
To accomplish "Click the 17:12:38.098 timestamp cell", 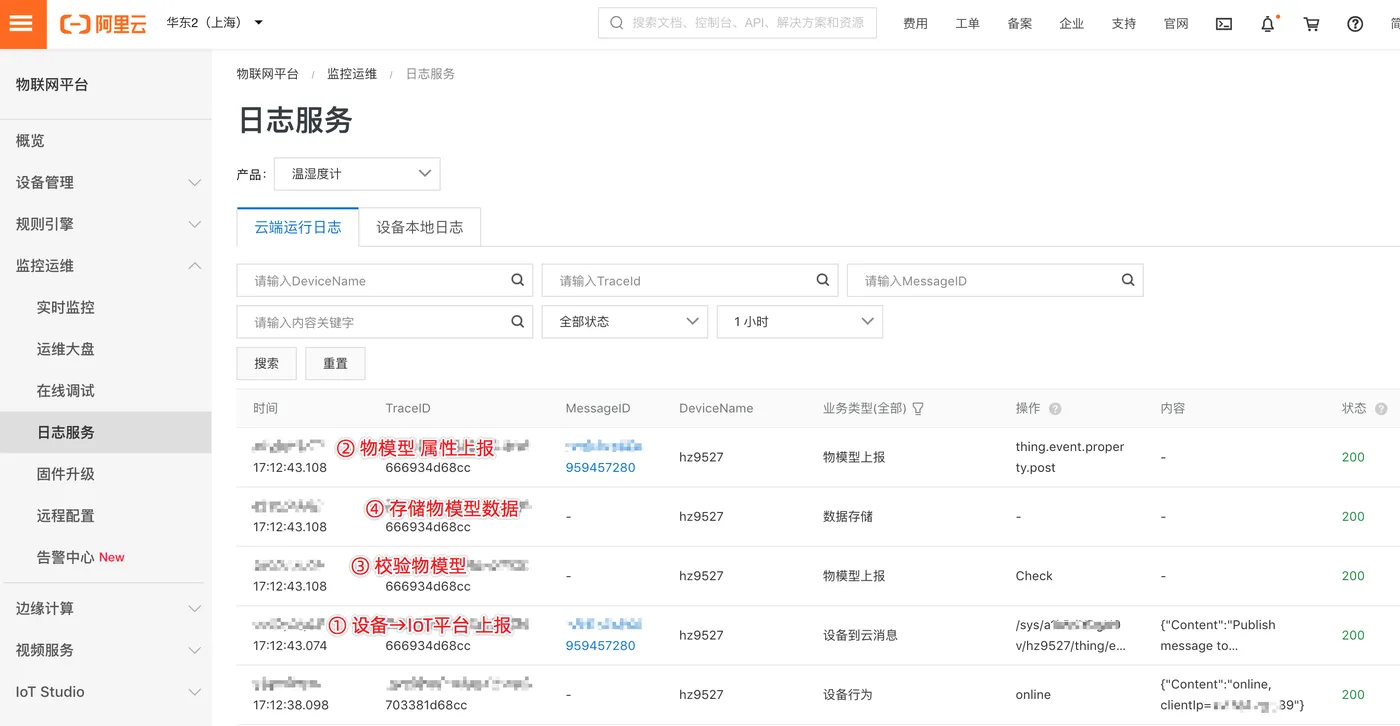I will (290, 705).
